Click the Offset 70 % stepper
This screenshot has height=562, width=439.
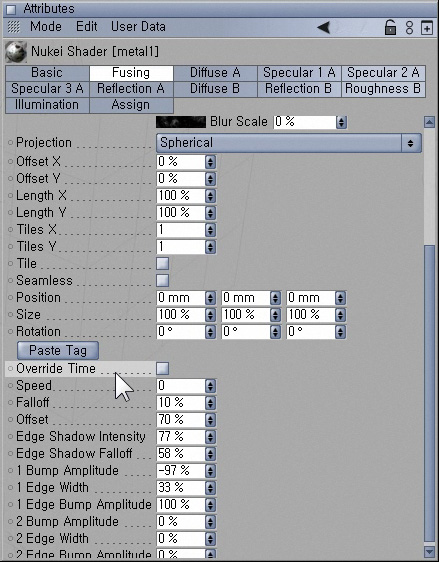(210, 420)
